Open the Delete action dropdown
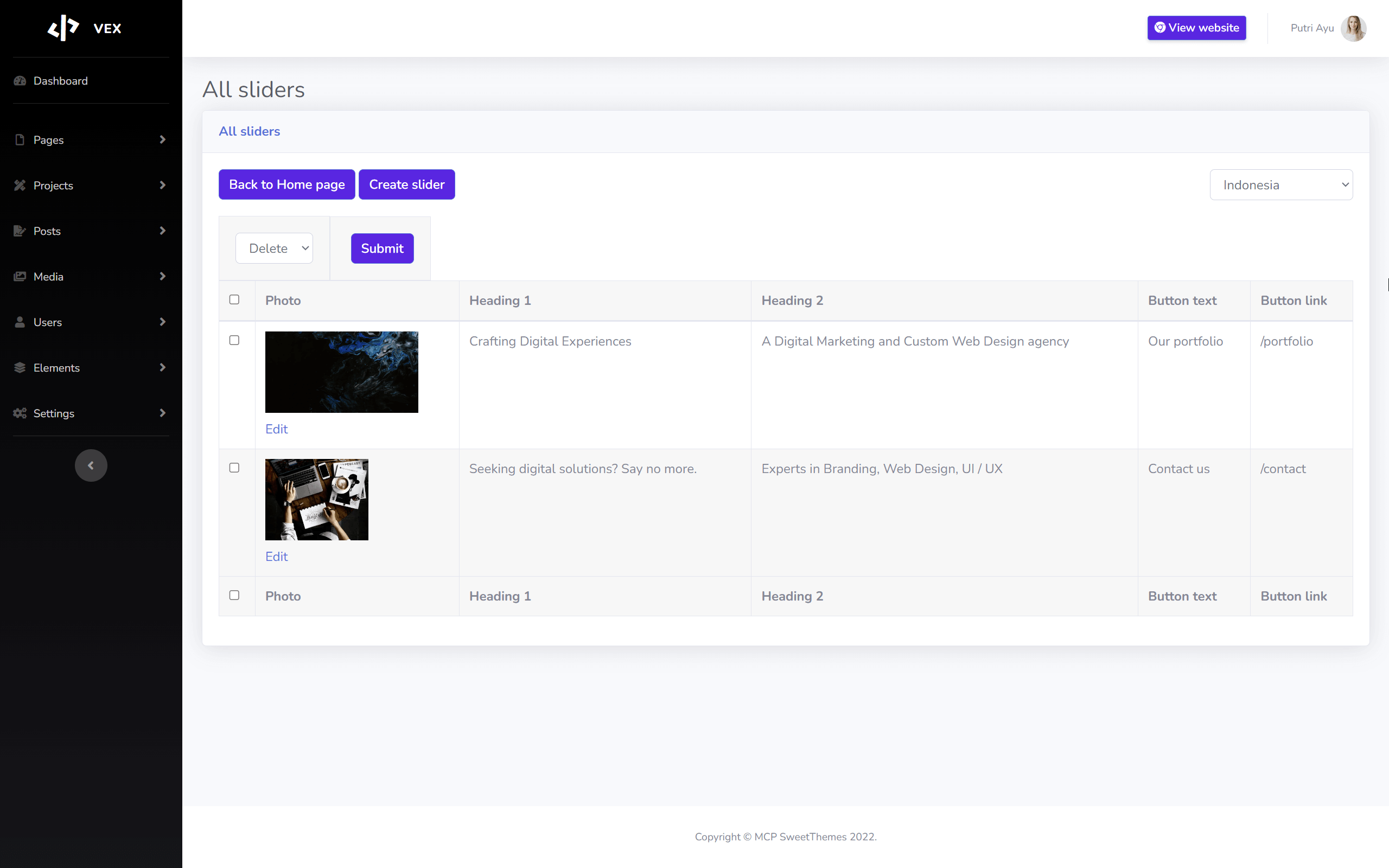Screen dimensions: 1389x868 click(x=274, y=248)
